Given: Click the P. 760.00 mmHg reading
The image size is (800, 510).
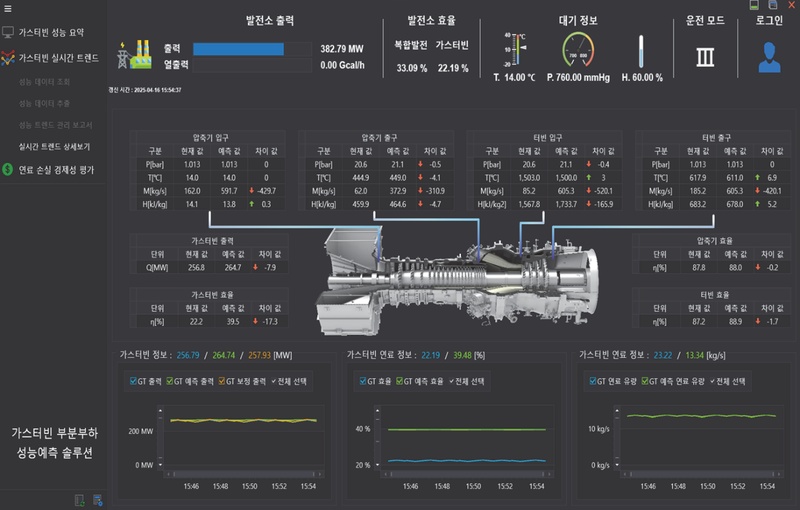Looking at the screenshot, I should pos(578,78).
